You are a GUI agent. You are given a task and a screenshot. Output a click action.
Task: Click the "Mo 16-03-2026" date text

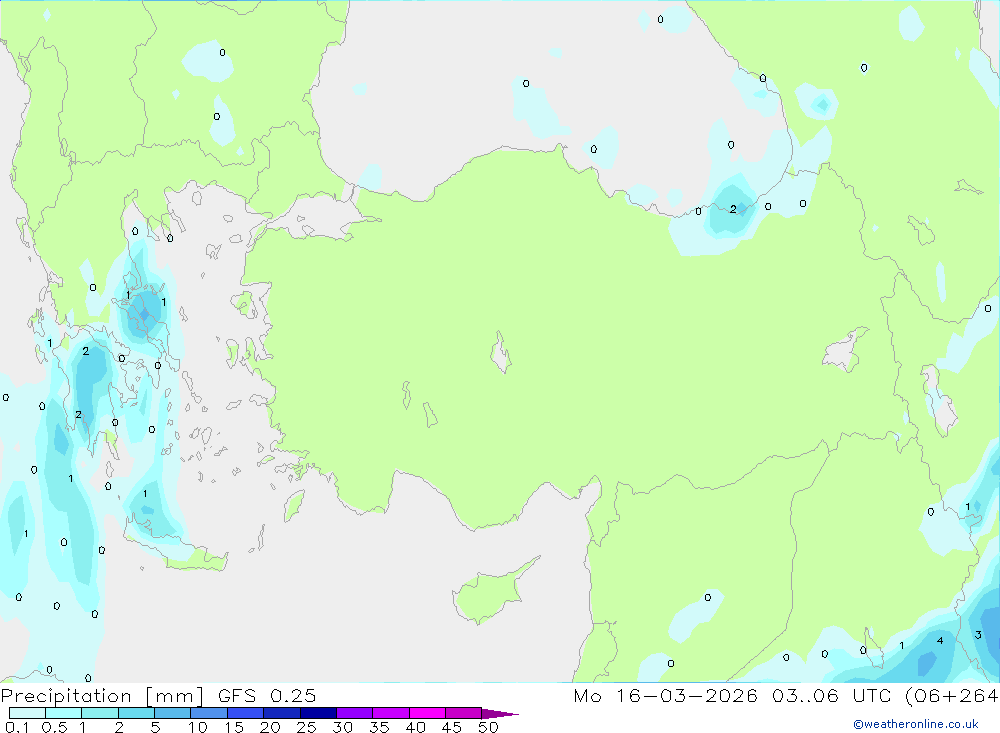pyautogui.click(x=666, y=695)
